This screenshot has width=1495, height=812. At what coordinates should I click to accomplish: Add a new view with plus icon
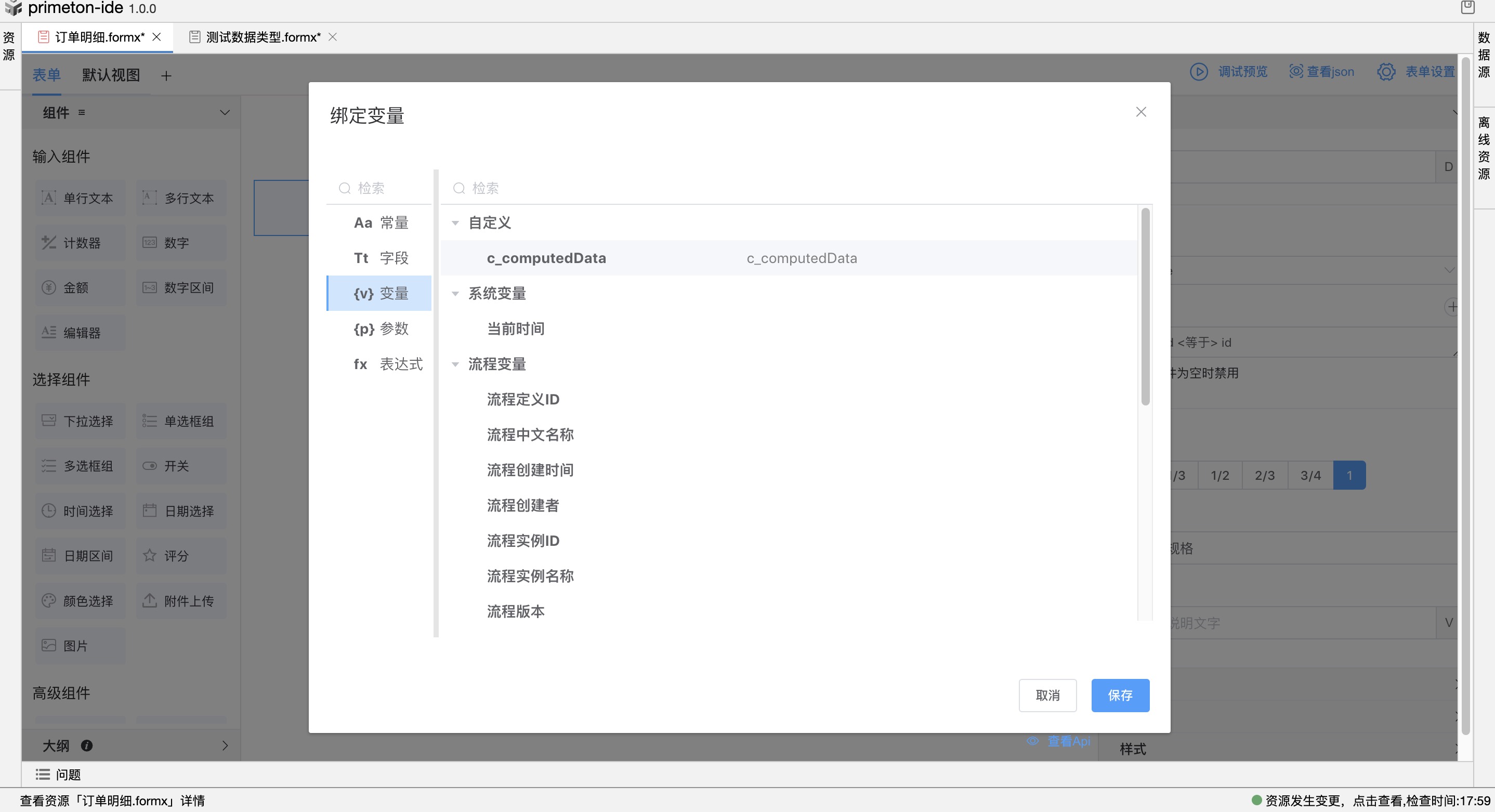click(166, 76)
